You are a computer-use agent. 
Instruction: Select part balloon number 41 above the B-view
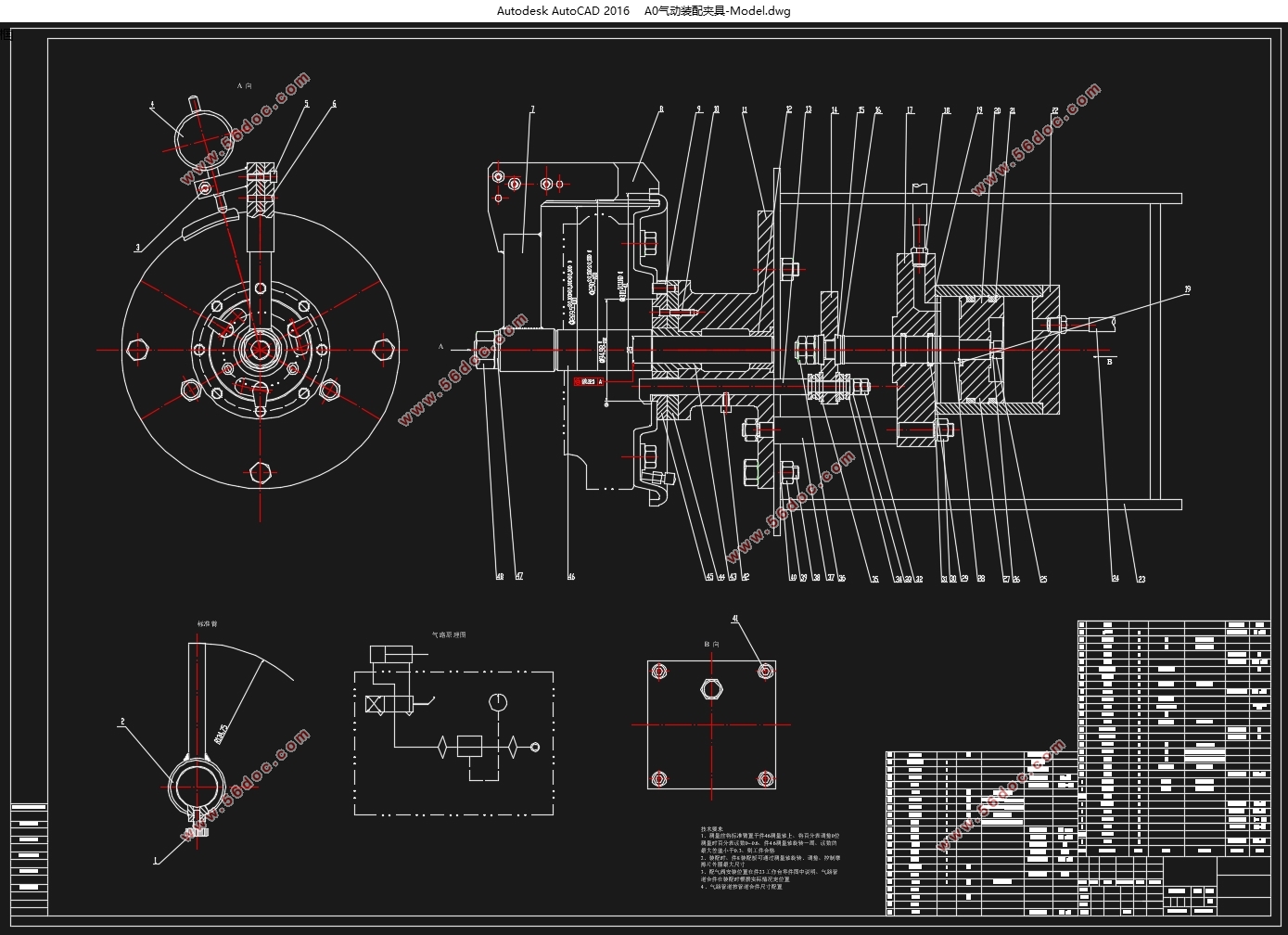tap(735, 619)
